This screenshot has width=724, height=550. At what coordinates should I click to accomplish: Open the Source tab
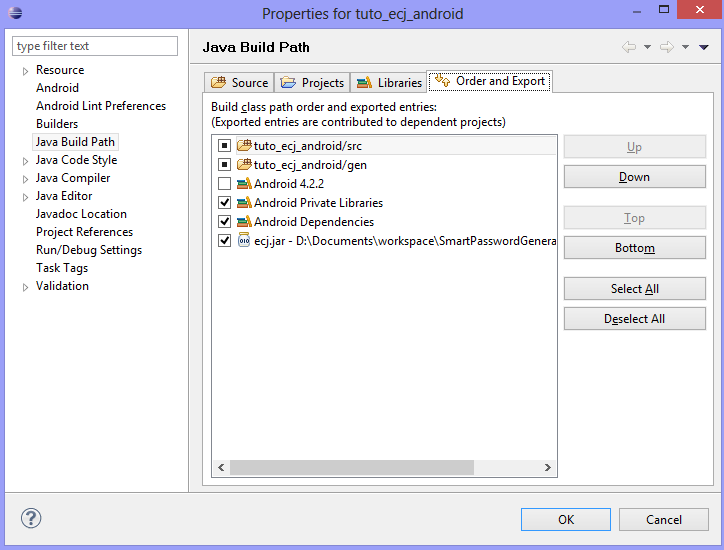(240, 83)
